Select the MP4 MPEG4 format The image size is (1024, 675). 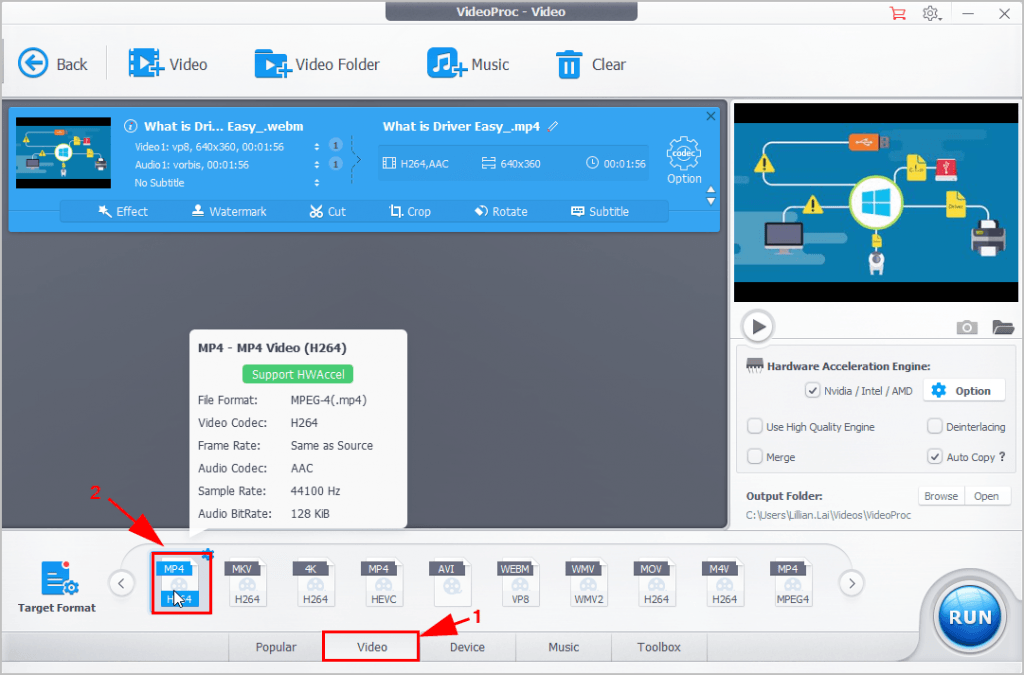[792, 582]
